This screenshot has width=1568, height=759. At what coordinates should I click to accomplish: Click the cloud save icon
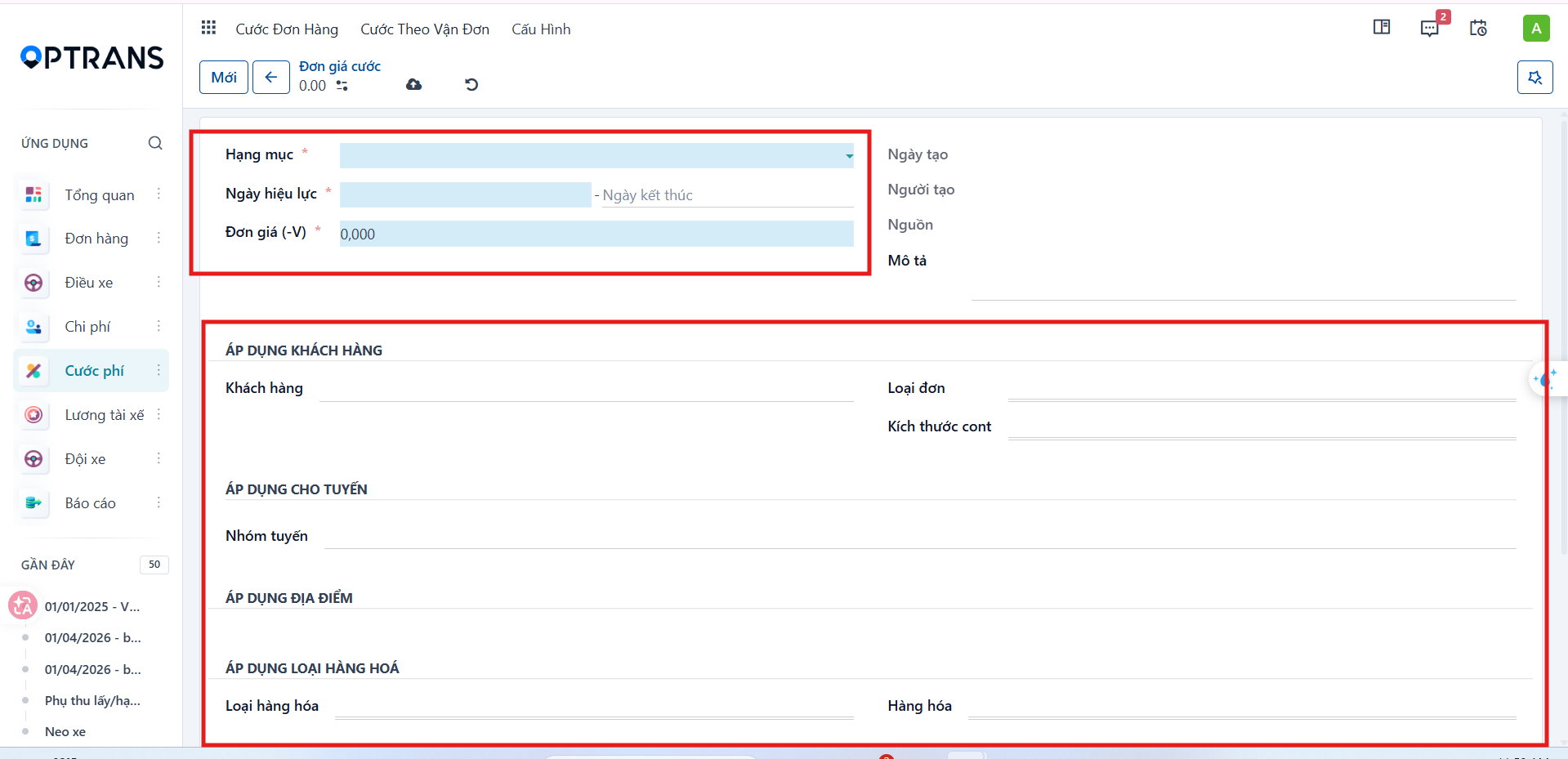point(414,85)
